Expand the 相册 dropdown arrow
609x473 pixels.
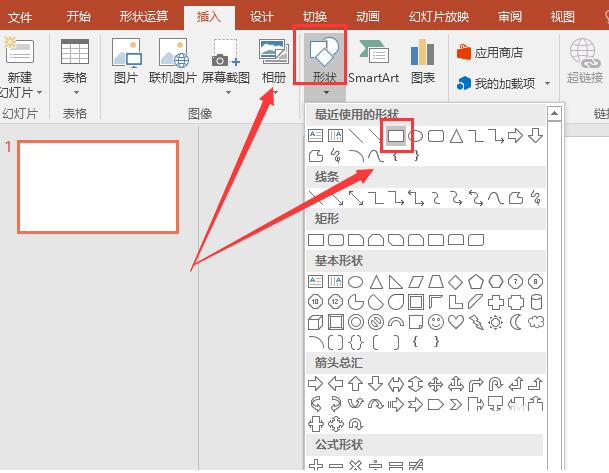275,92
